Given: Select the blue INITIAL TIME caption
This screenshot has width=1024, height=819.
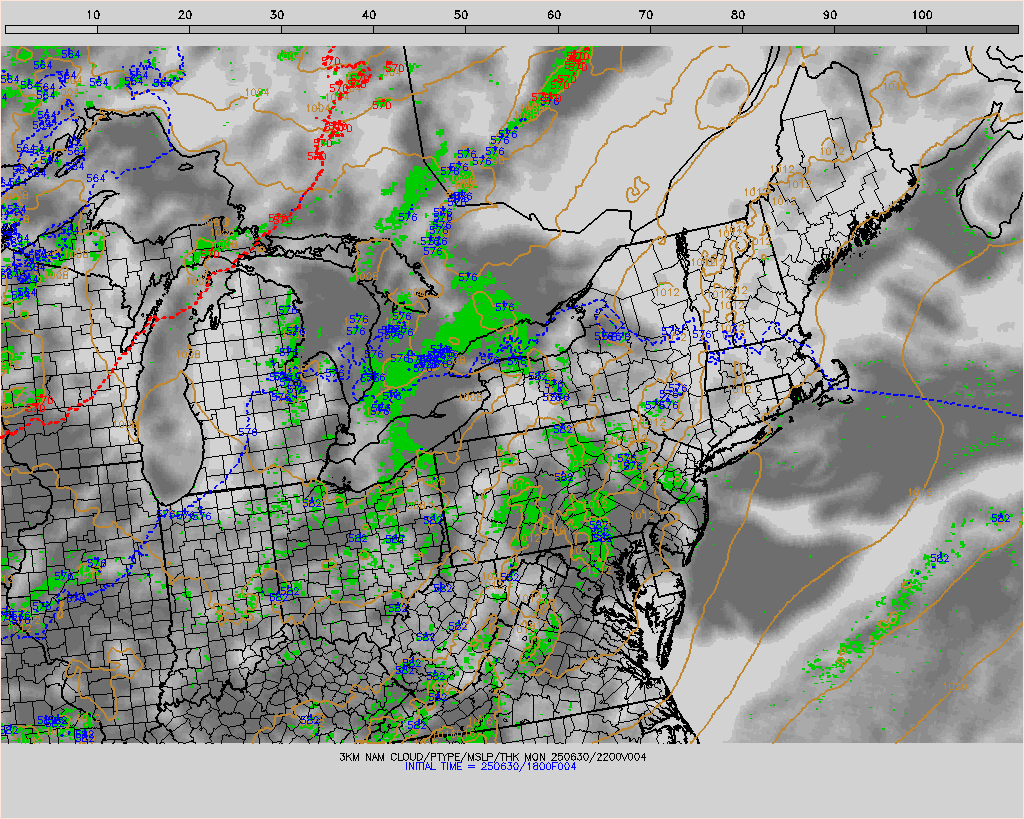Looking at the screenshot, I should [490, 767].
